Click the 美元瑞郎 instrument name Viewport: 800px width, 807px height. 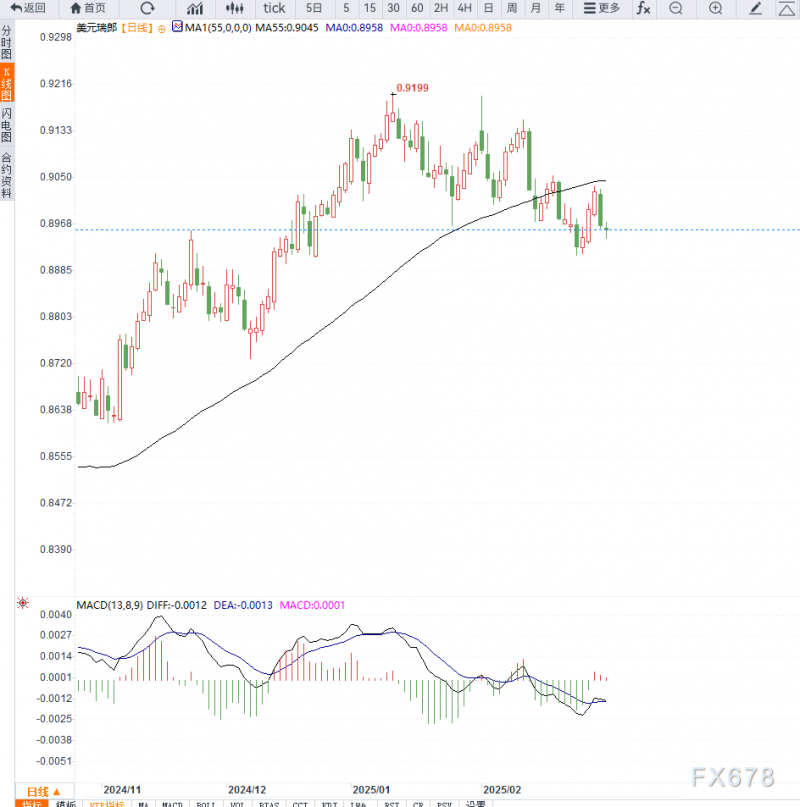(x=97, y=28)
